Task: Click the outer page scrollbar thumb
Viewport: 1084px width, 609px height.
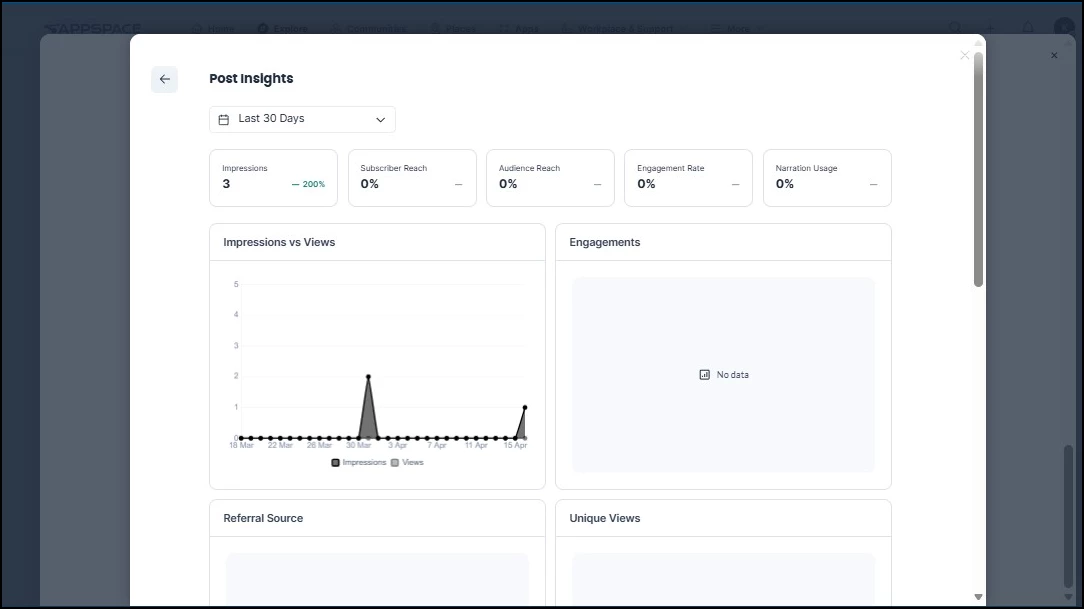Action: coord(1068,516)
